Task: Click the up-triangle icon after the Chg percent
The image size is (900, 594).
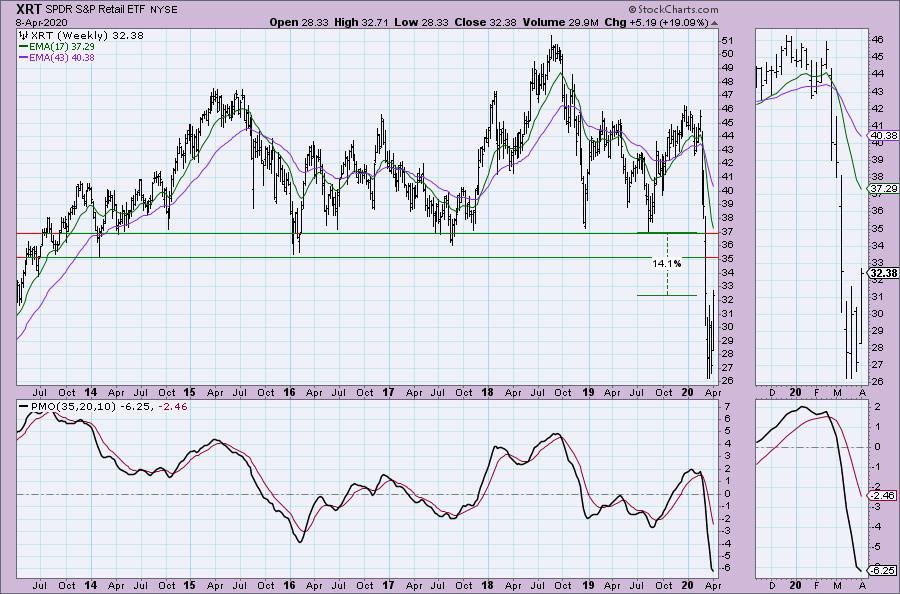Action: pos(714,23)
